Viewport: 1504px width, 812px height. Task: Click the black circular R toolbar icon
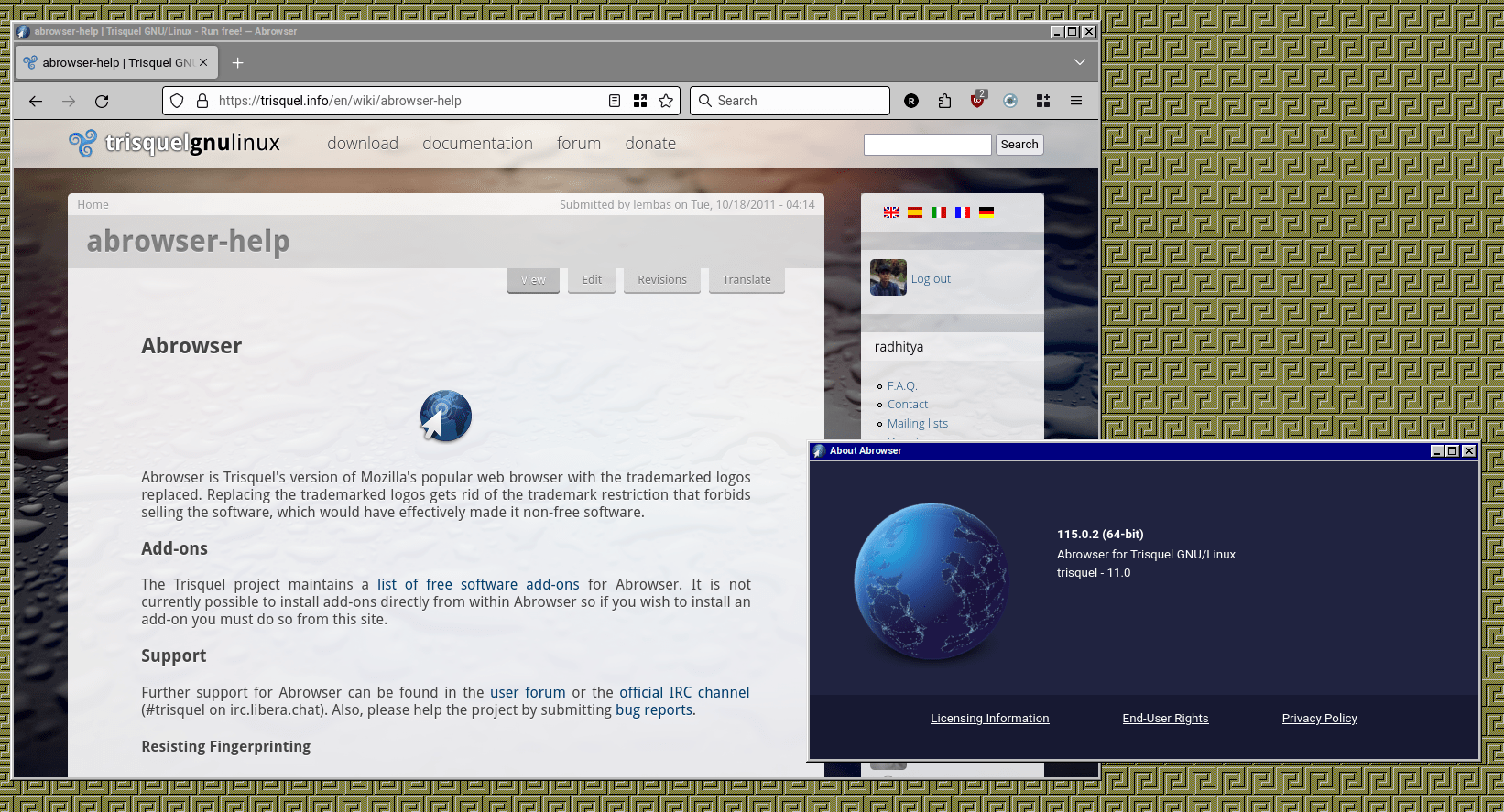pyautogui.click(x=911, y=101)
